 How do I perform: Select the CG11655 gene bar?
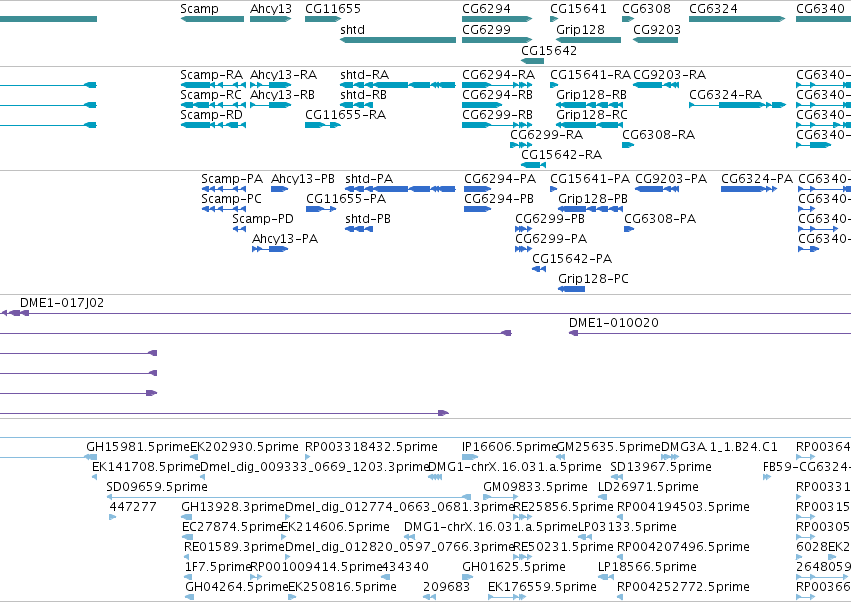tap(323, 19)
